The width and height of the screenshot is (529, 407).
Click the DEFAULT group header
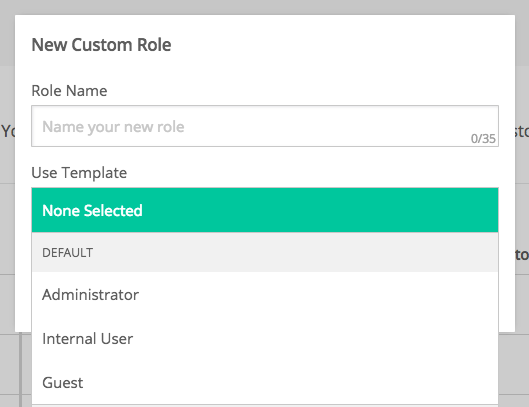pyautogui.click(x=265, y=252)
